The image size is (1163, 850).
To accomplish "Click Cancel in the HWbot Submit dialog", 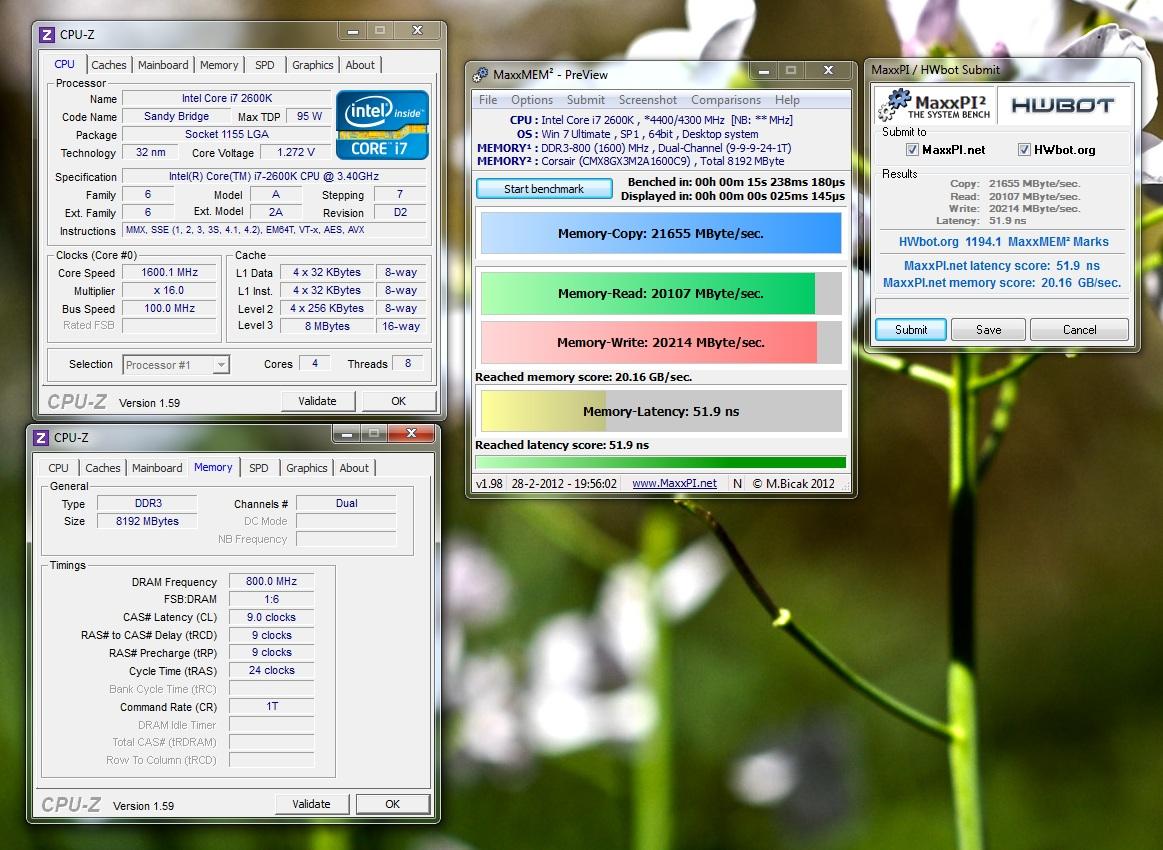I will [x=1079, y=330].
